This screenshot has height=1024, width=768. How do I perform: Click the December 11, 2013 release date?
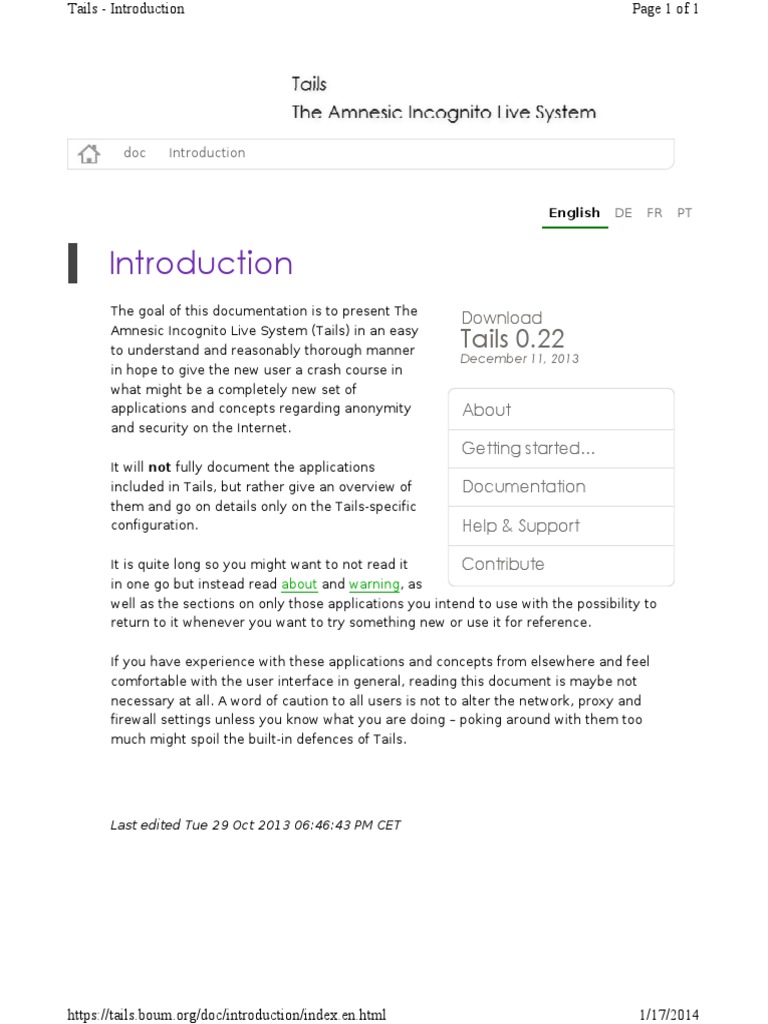(519, 359)
